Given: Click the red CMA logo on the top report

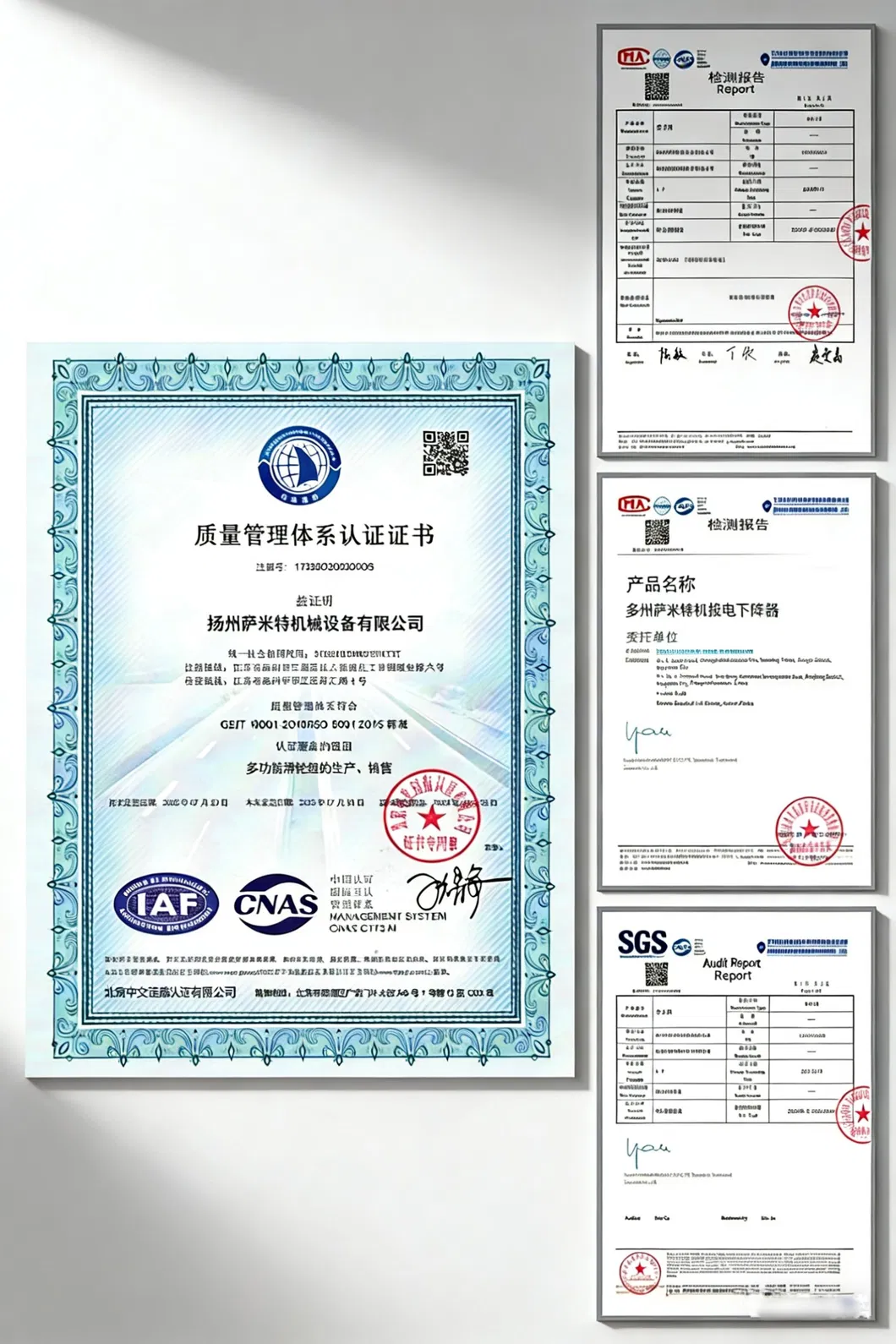Looking at the screenshot, I should point(632,57).
